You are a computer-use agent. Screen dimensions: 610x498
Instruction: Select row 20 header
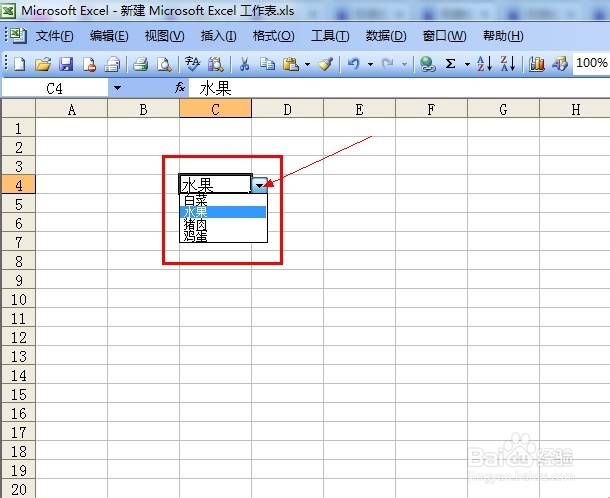point(18,489)
